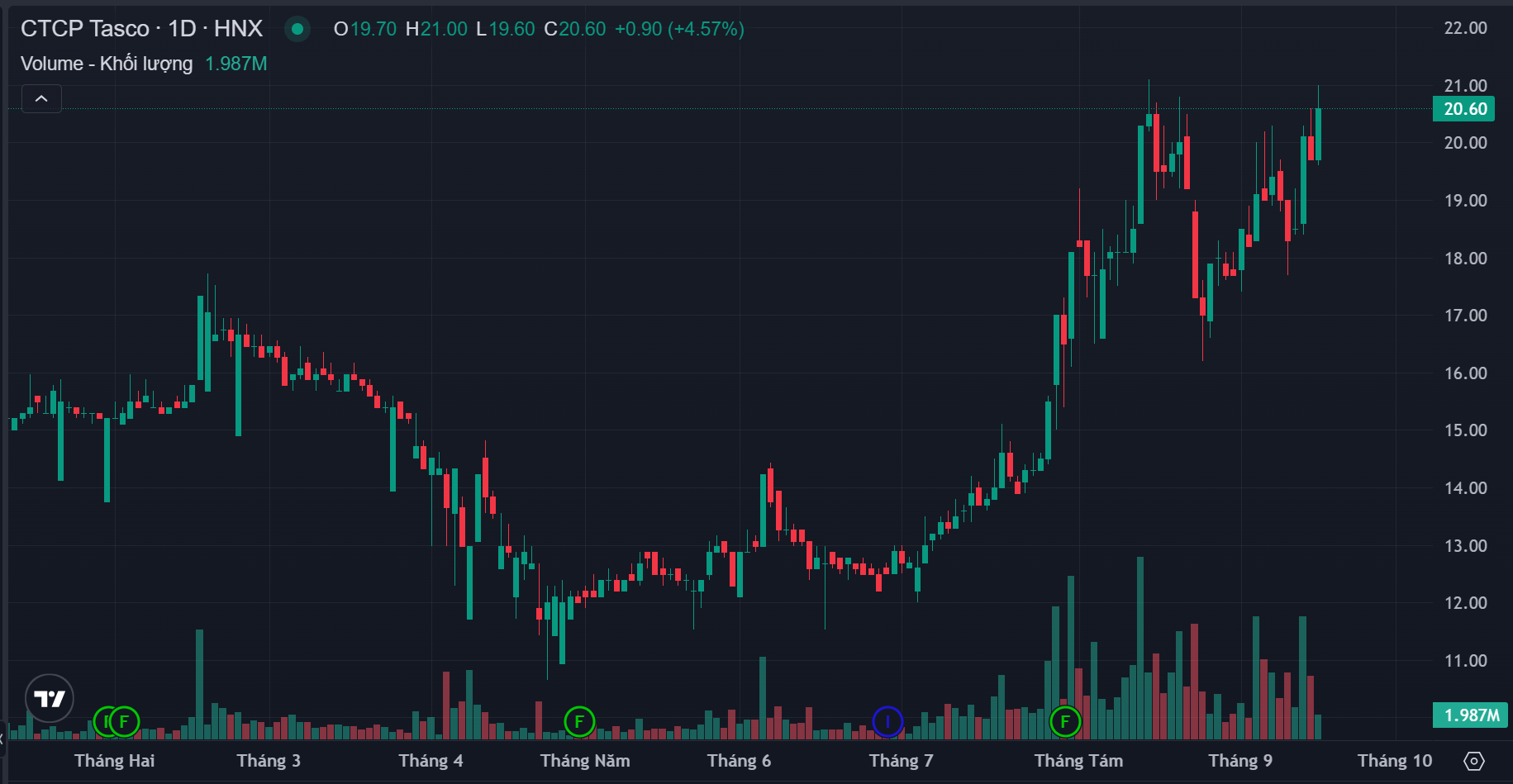Click the 17.00 price axis label
1513x784 pixels.
tap(1465, 316)
